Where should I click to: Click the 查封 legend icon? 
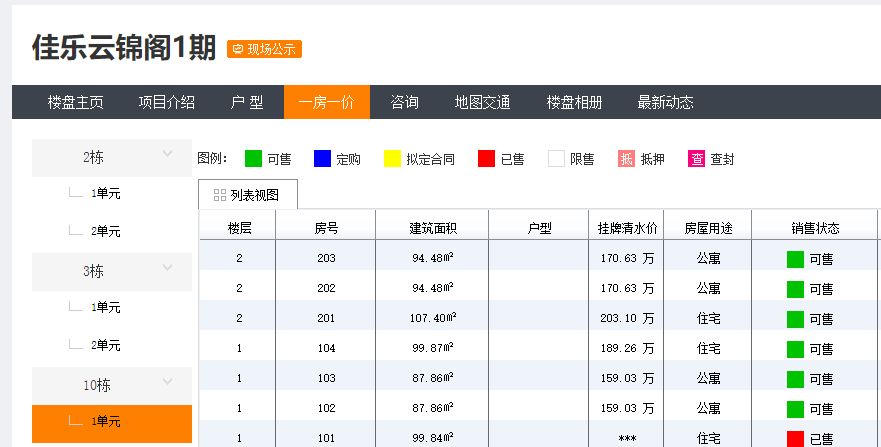(x=697, y=159)
